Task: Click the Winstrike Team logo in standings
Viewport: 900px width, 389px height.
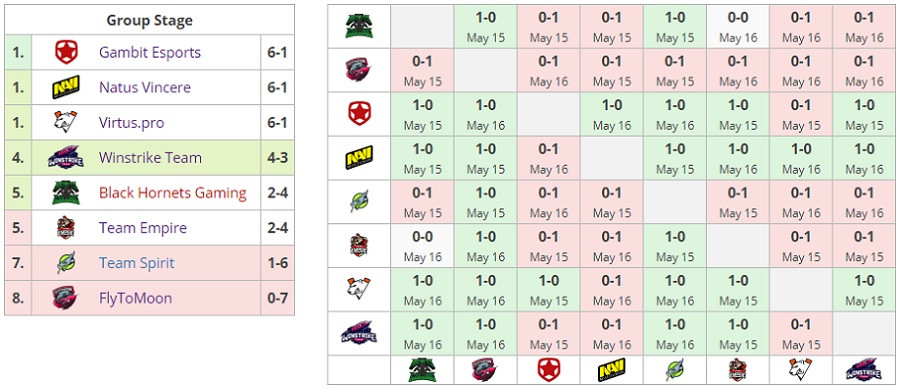Action: [x=65, y=157]
